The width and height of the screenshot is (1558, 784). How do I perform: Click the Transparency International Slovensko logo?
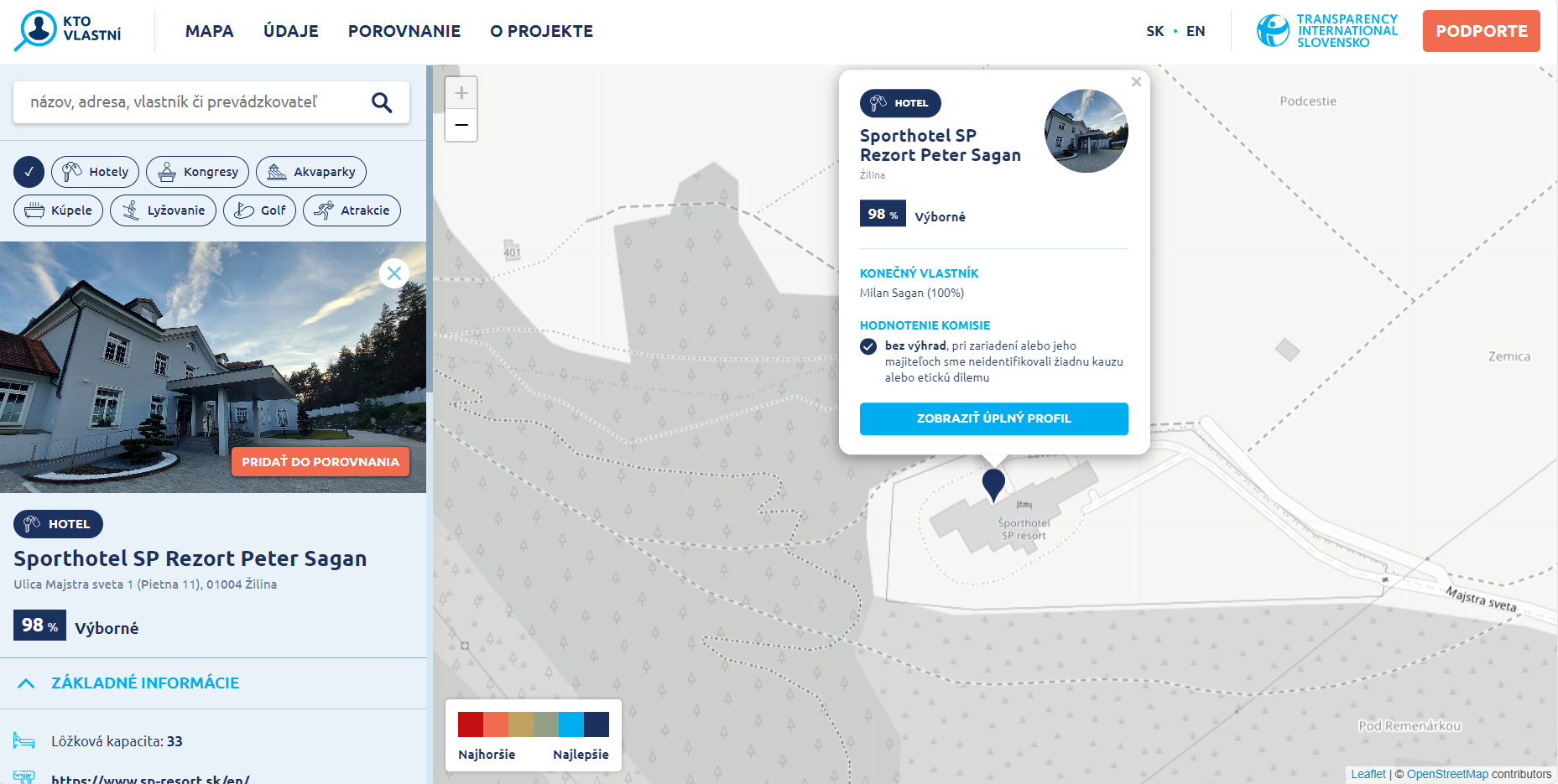[1326, 31]
